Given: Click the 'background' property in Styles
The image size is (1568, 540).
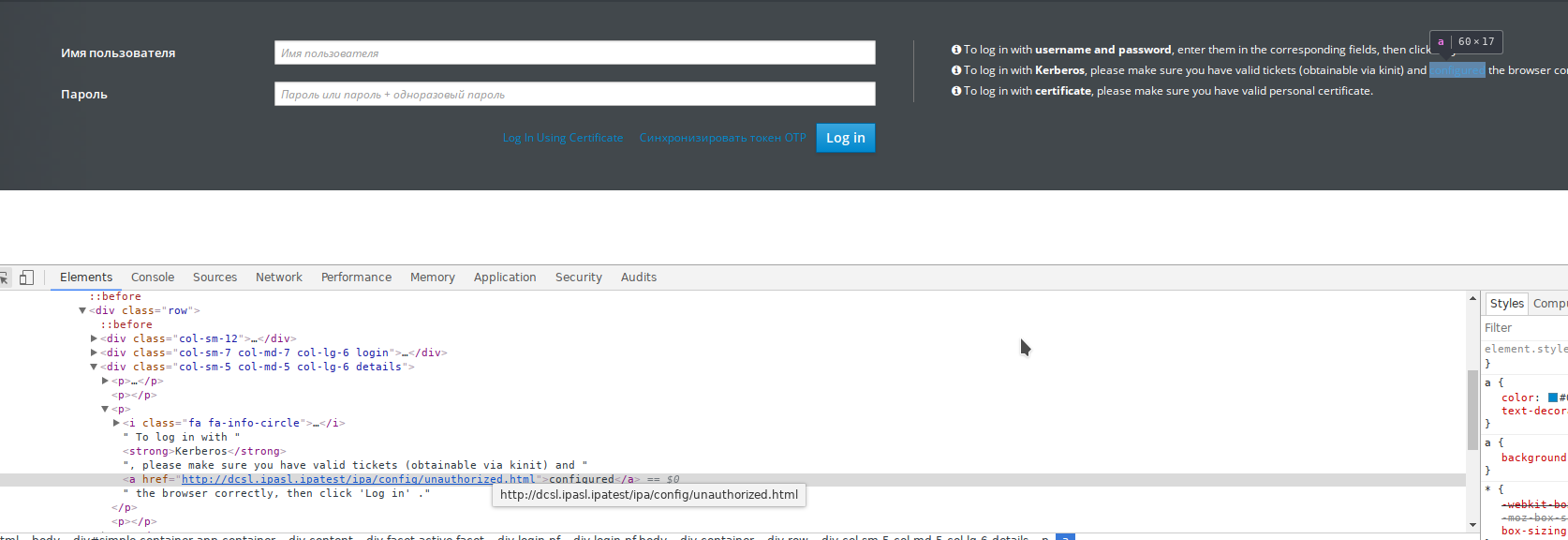Looking at the screenshot, I should tap(1533, 457).
